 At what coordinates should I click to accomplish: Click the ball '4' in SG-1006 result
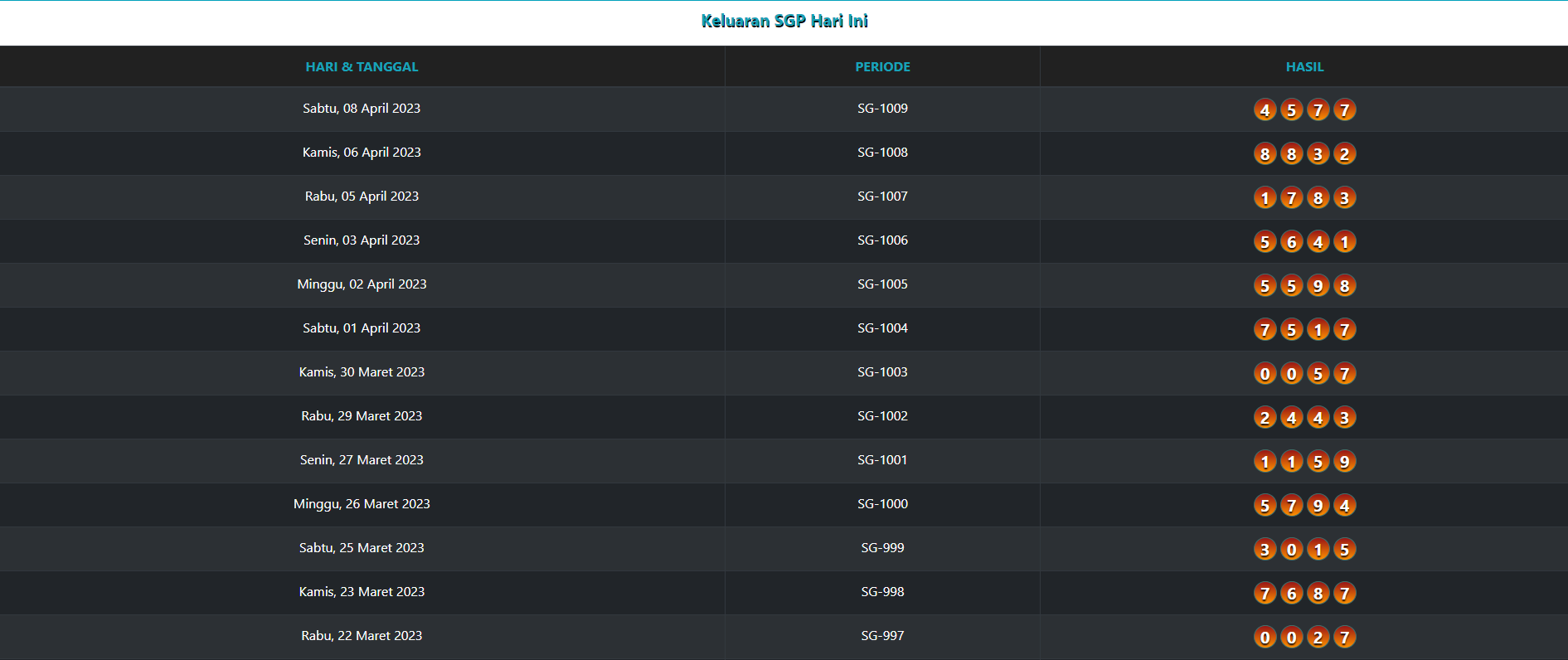click(x=1318, y=241)
